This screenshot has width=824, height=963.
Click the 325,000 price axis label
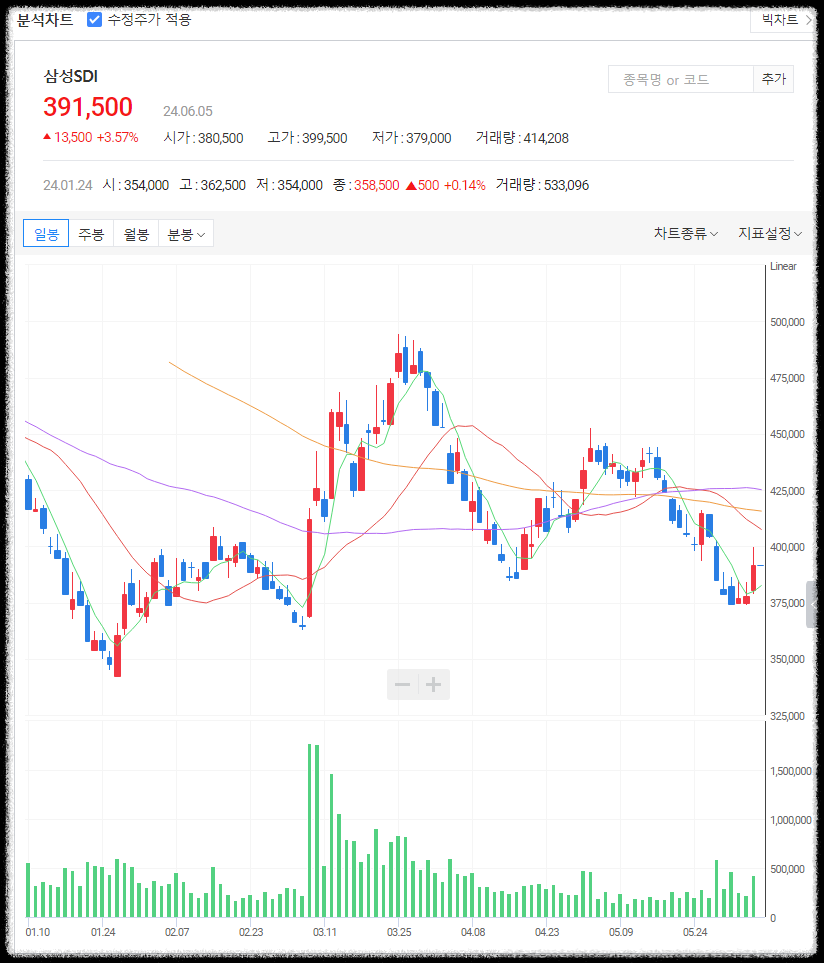pyautogui.click(x=787, y=716)
